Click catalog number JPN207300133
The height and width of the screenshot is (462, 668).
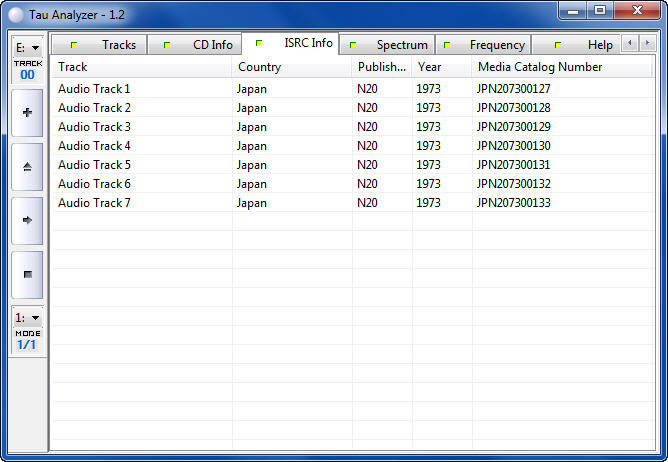tap(514, 203)
